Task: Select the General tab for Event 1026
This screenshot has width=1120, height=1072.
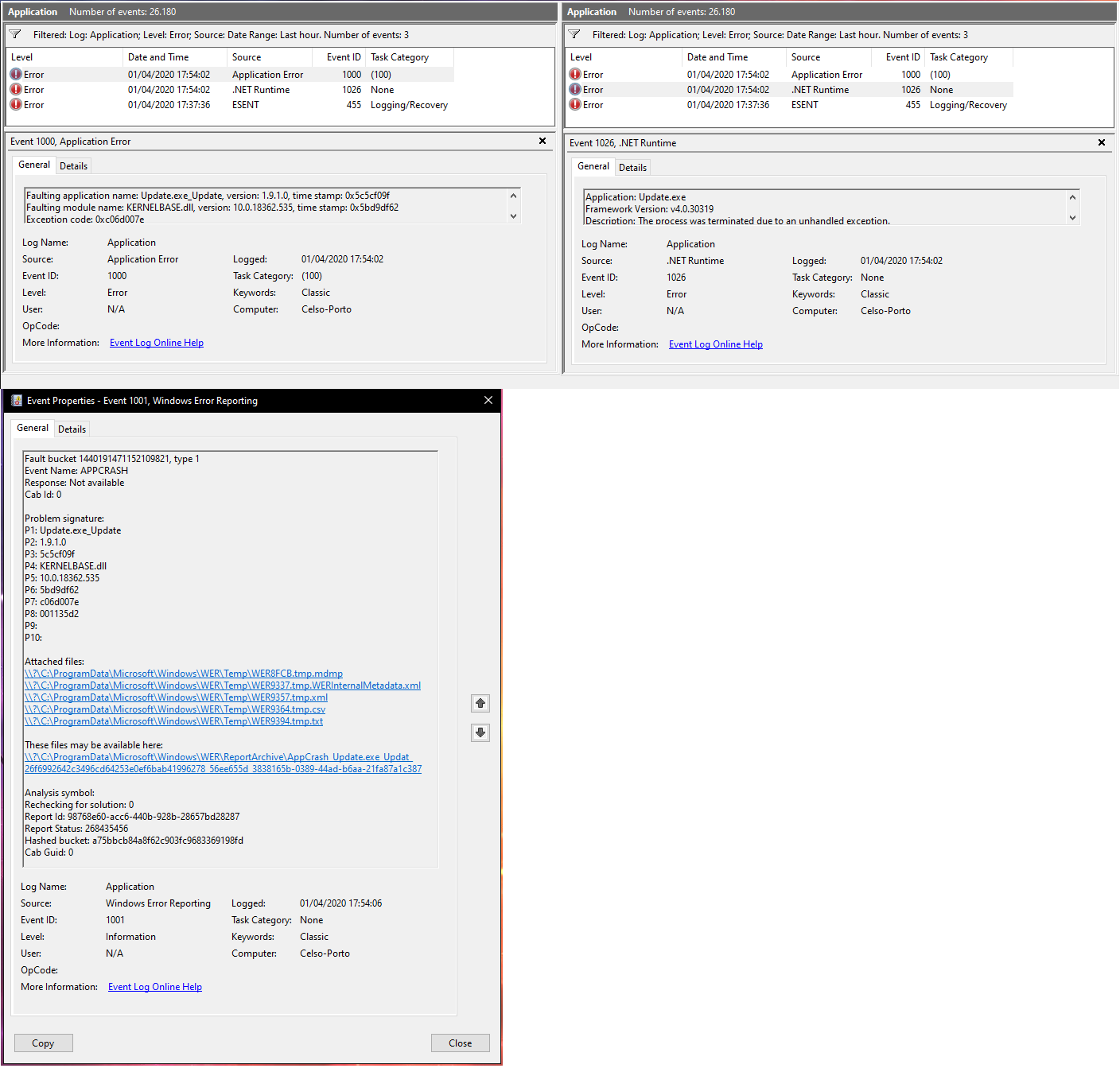Action: [x=593, y=166]
